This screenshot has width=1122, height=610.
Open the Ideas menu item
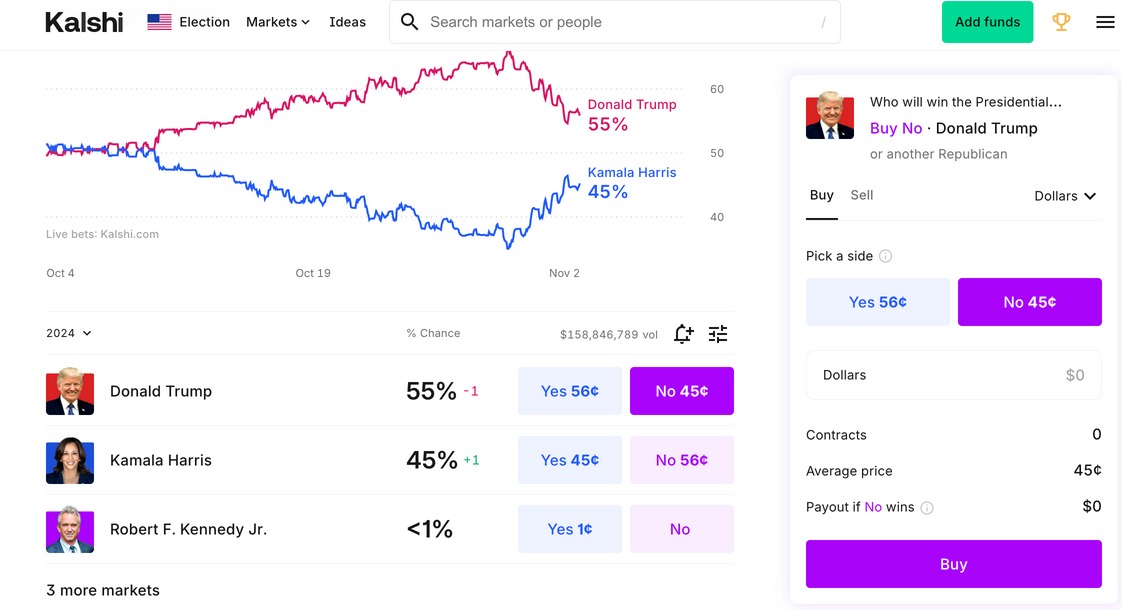pyautogui.click(x=347, y=22)
